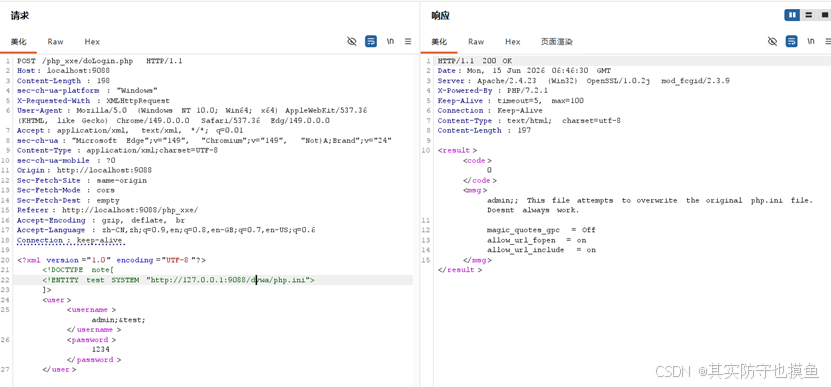Click the Sec-Fetch-Site same-origin header
The width and height of the screenshot is (831, 387).
82,180
